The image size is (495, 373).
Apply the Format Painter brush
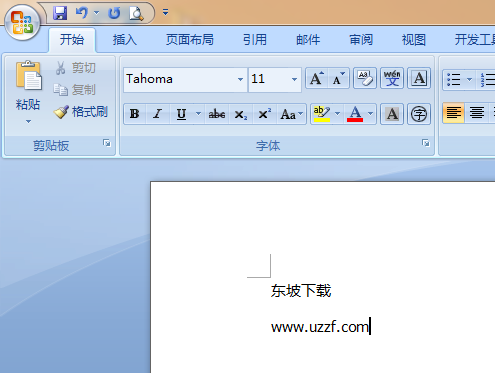pos(81,112)
